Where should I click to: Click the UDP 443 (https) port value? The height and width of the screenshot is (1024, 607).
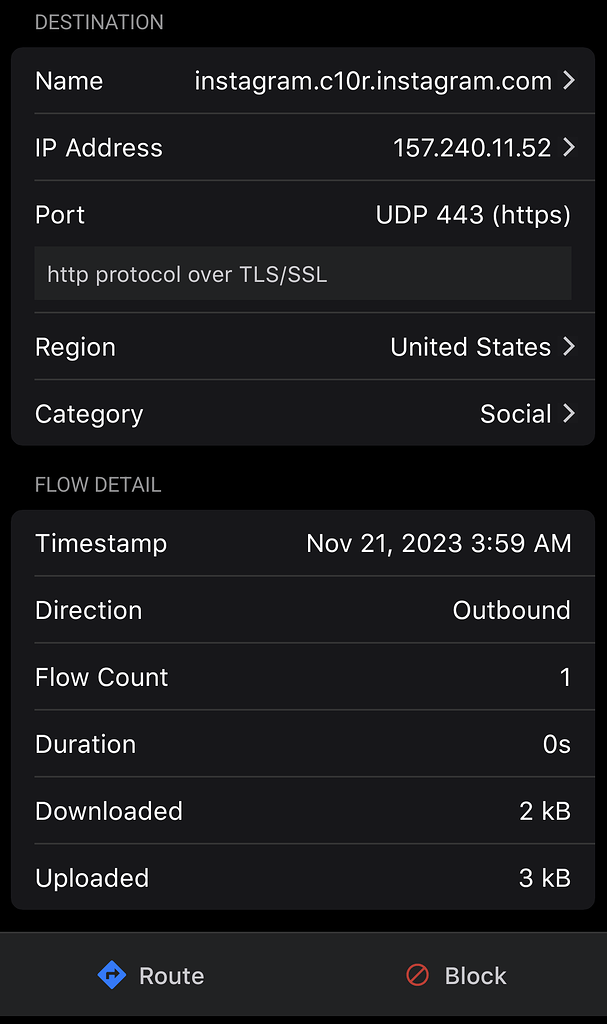(473, 214)
